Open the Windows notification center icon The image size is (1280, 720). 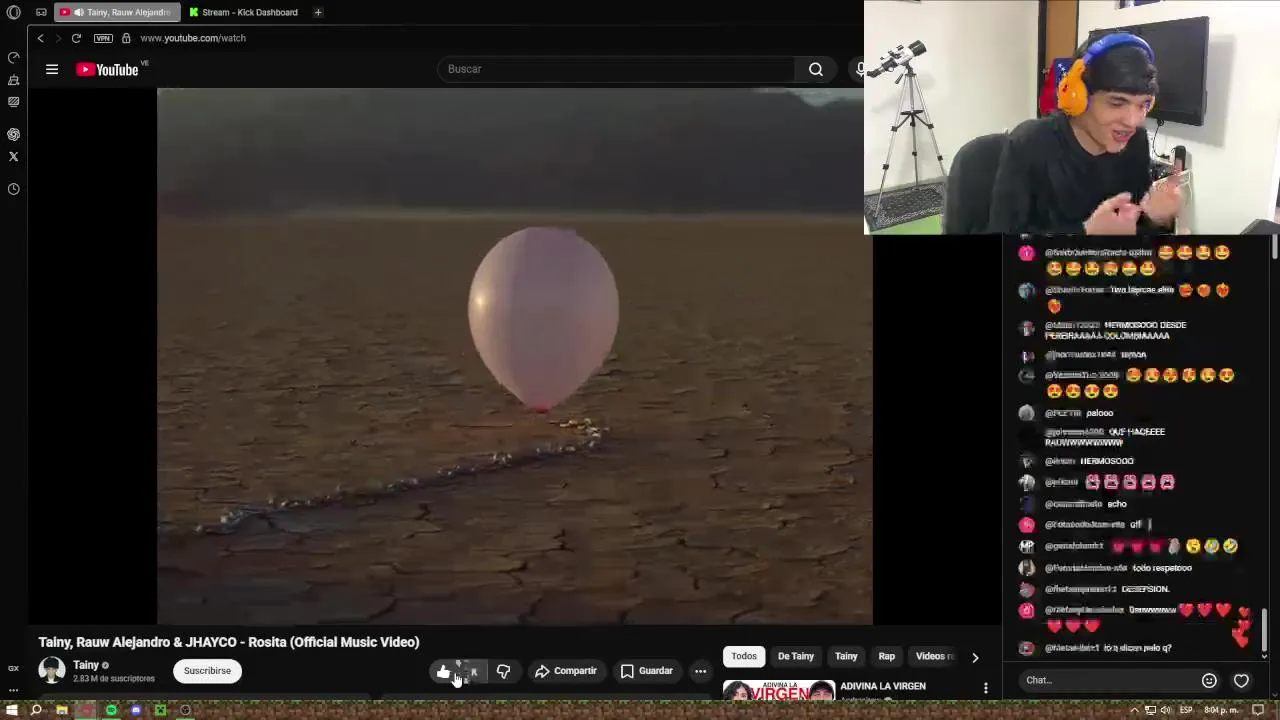(1259, 710)
